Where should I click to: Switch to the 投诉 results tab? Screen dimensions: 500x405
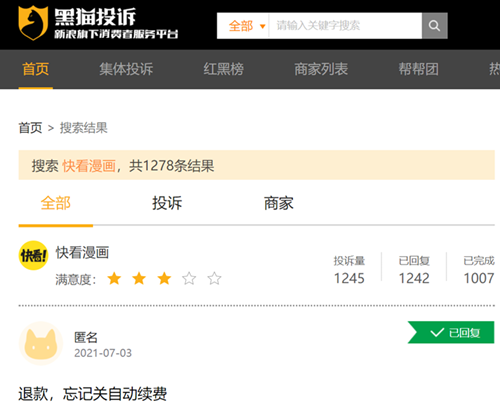pyautogui.click(x=167, y=203)
